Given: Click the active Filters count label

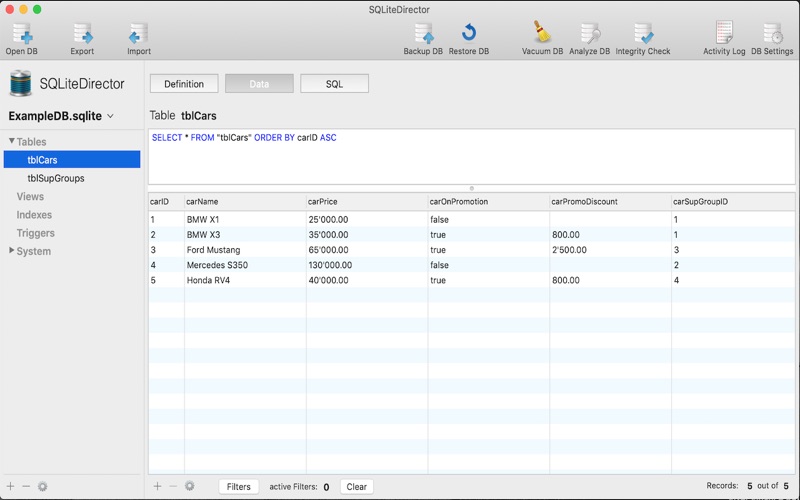Looking at the screenshot, I should pyautogui.click(x=299, y=487).
